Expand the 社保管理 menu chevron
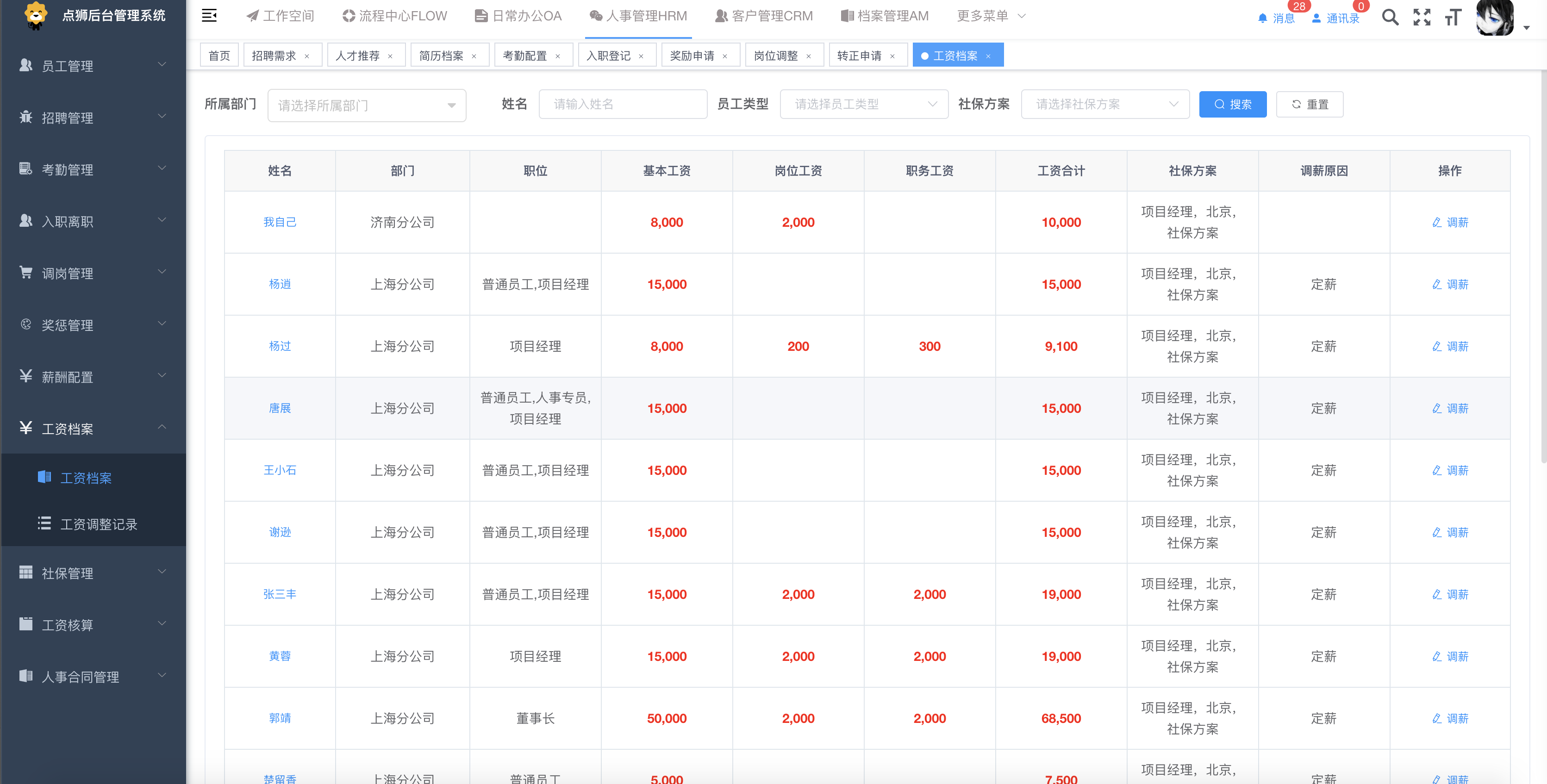 pos(162,572)
